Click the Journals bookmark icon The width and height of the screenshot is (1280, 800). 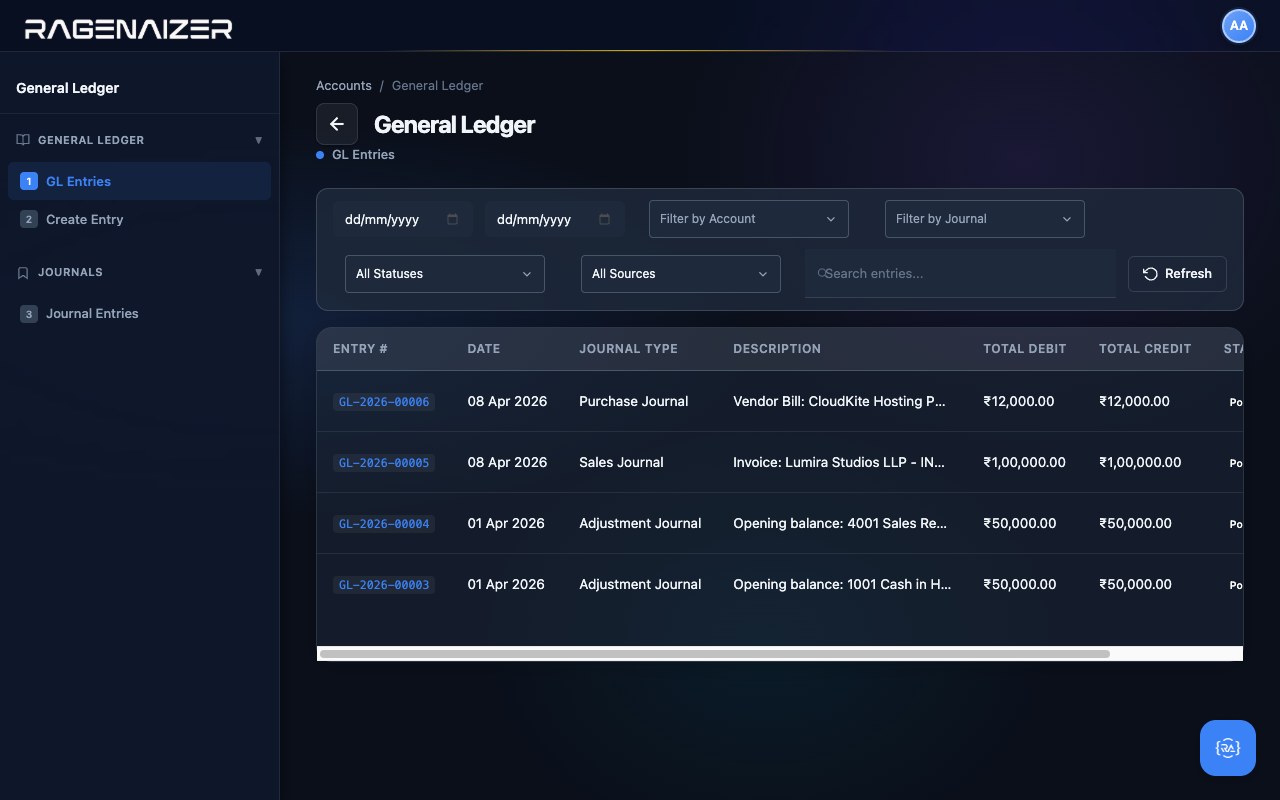point(23,272)
